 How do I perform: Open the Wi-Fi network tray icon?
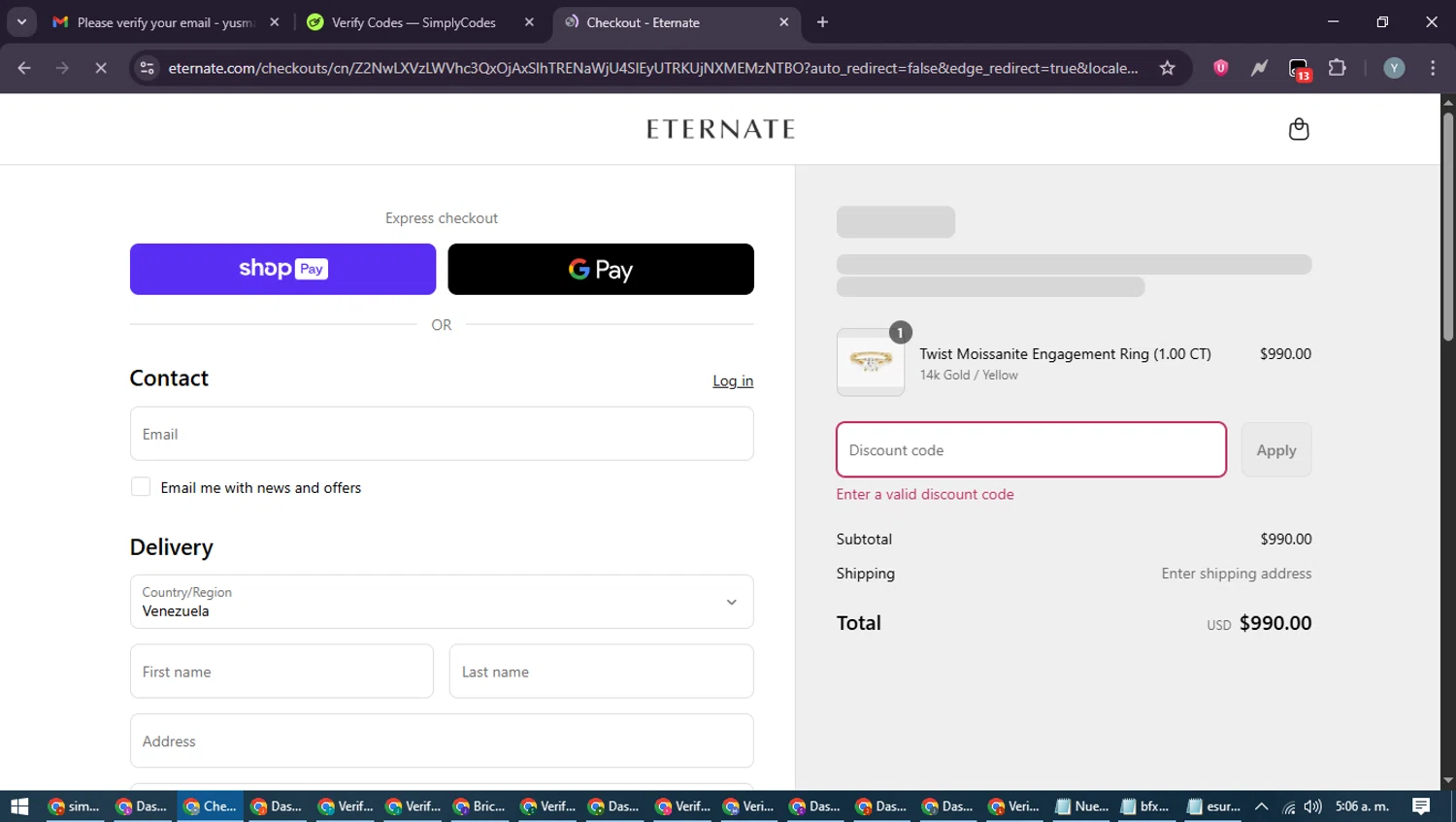pyautogui.click(x=1288, y=806)
